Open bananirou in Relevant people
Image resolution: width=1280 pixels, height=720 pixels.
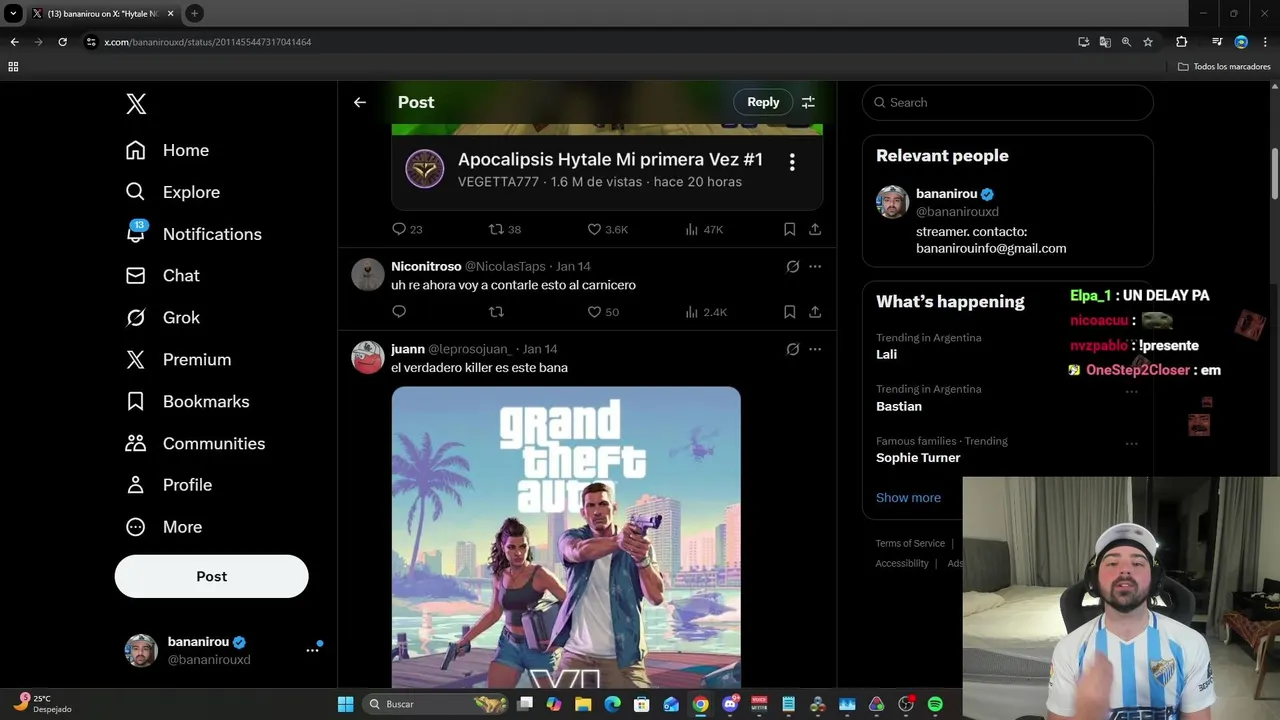pos(946,194)
